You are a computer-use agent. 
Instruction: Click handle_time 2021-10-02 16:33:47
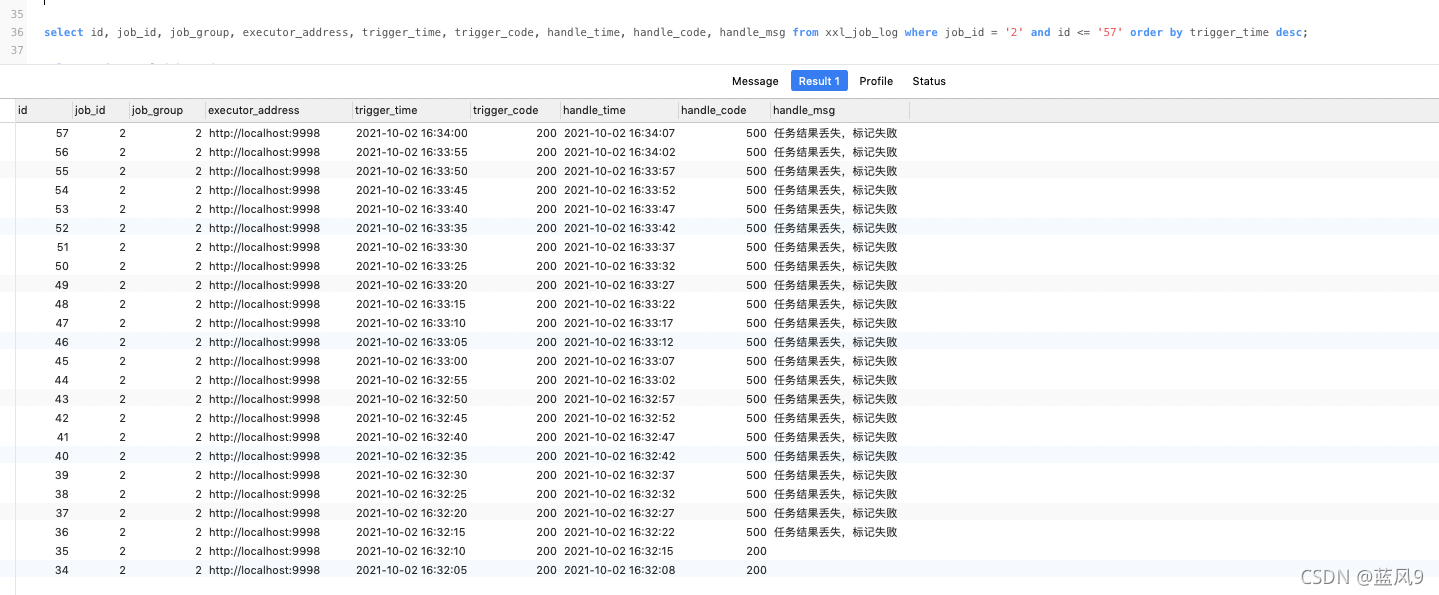click(x=620, y=209)
